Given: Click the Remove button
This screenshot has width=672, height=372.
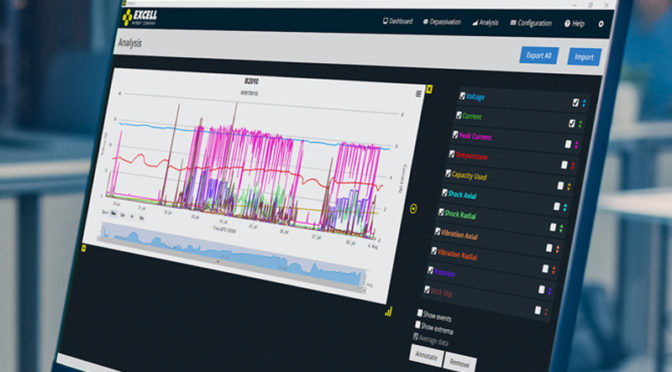Looking at the screenshot, I should 460,363.
